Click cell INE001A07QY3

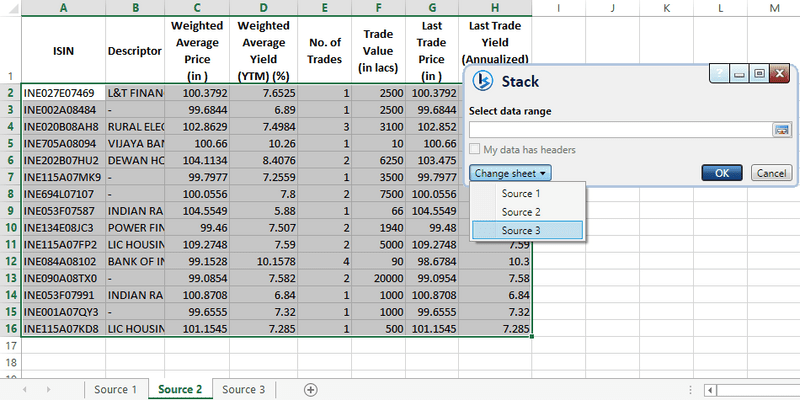[63, 312]
